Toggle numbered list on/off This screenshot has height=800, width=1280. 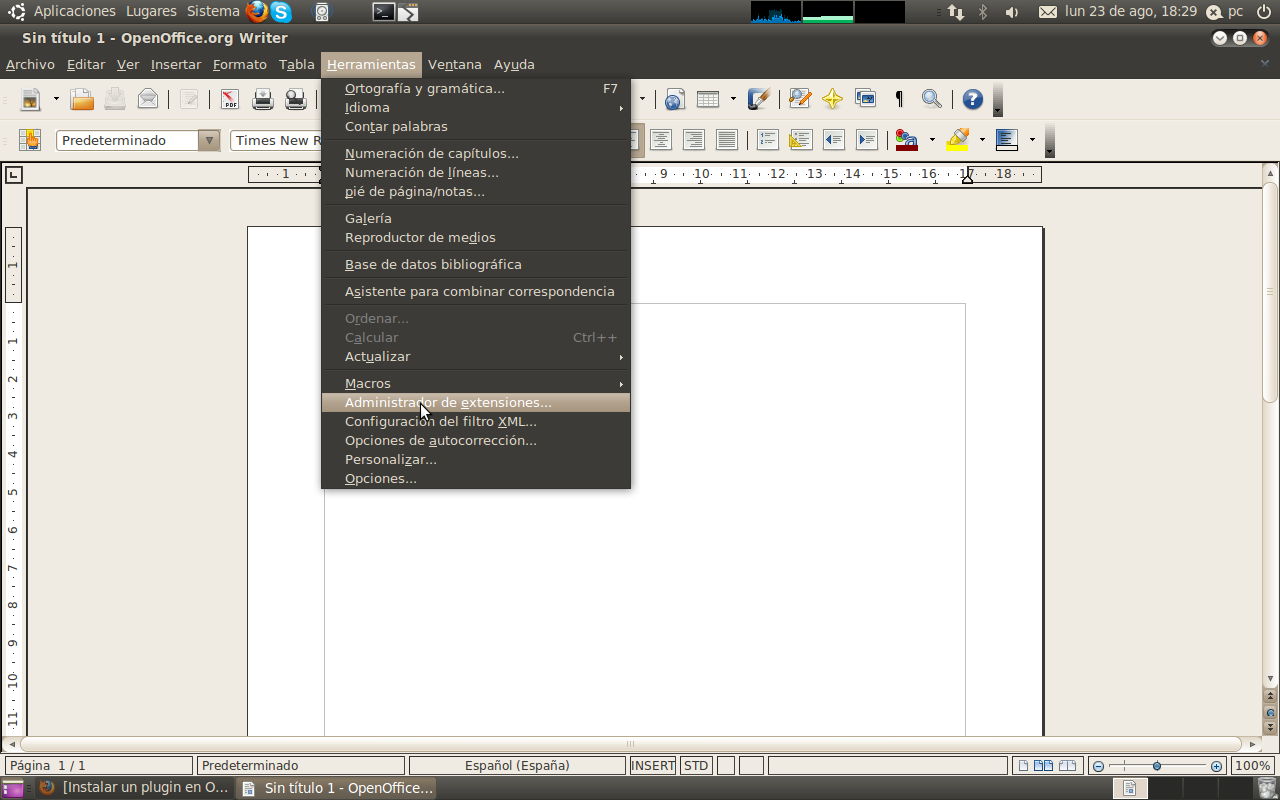click(768, 140)
